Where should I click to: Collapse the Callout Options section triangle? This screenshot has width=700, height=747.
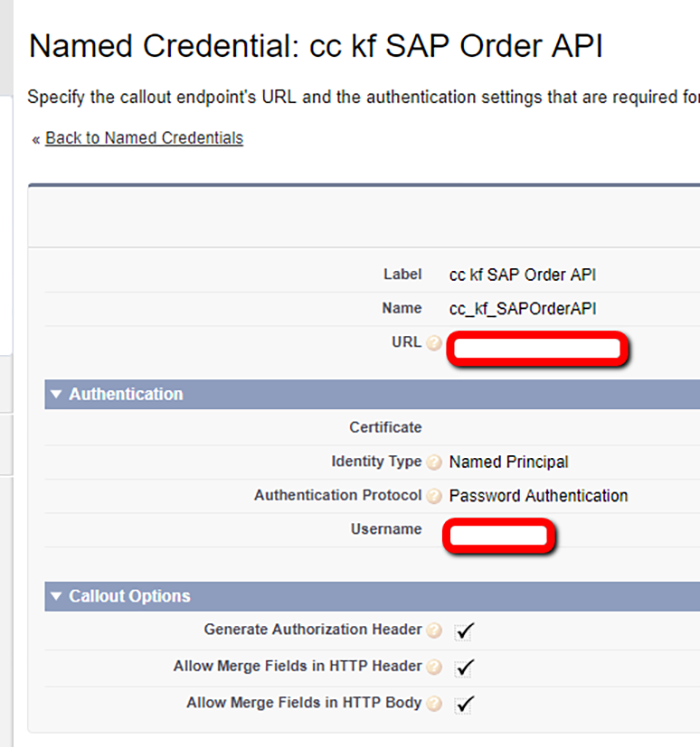(x=56, y=596)
